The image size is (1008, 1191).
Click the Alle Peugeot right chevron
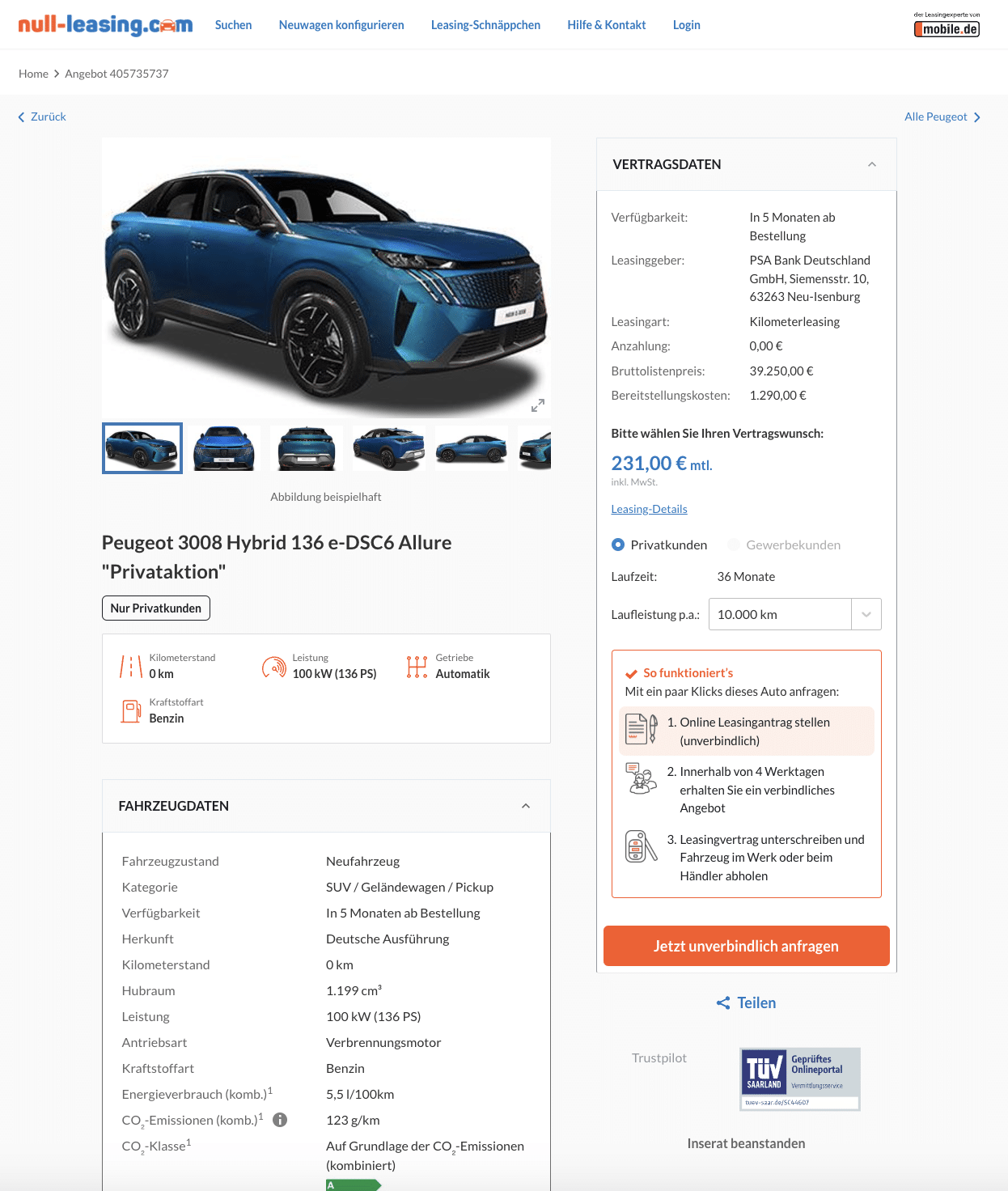[x=977, y=117]
